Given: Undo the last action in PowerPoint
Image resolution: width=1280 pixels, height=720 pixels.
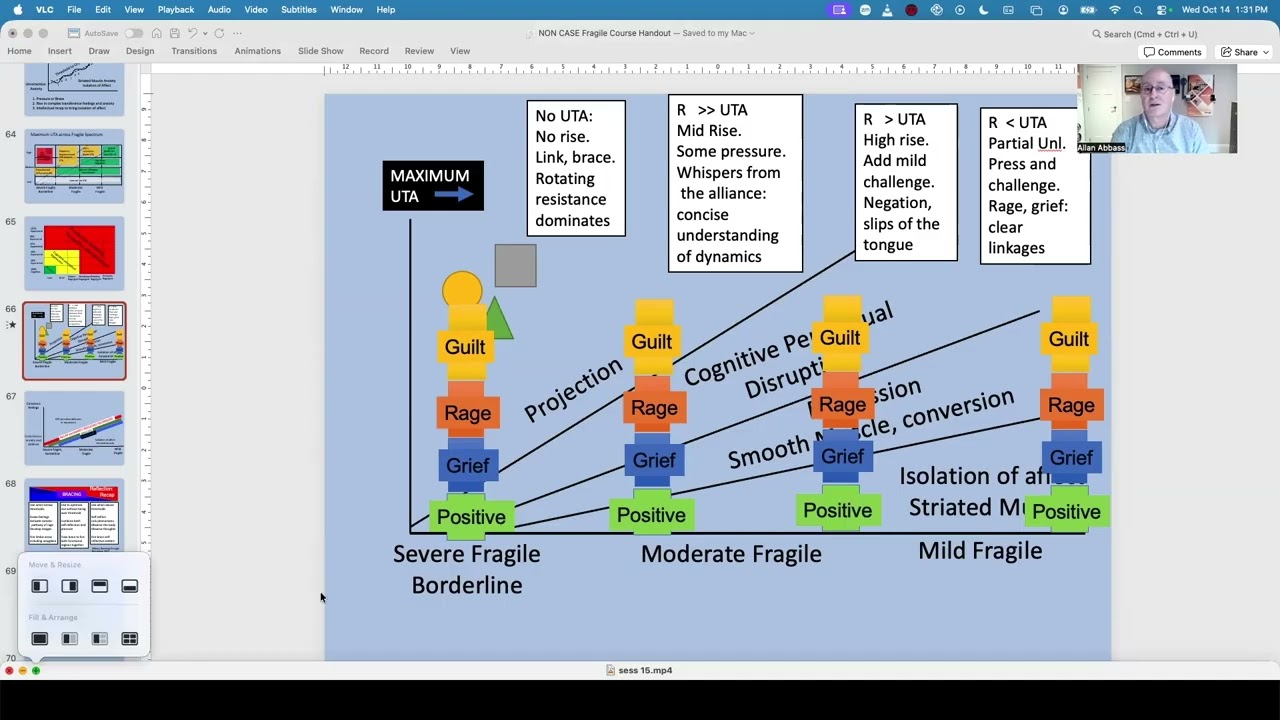Looking at the screenshot, I should click(192, 33).
